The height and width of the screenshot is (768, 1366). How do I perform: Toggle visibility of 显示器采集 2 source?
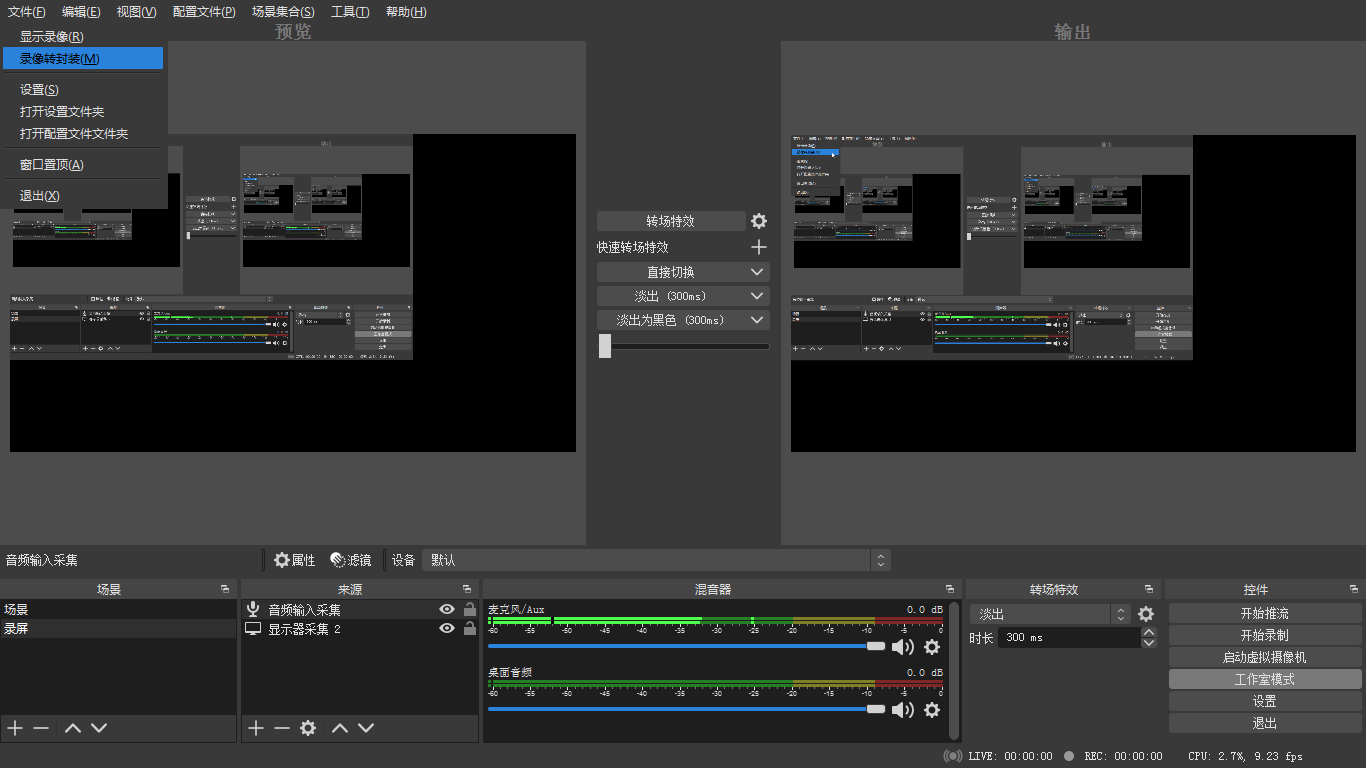pos(447,629)
